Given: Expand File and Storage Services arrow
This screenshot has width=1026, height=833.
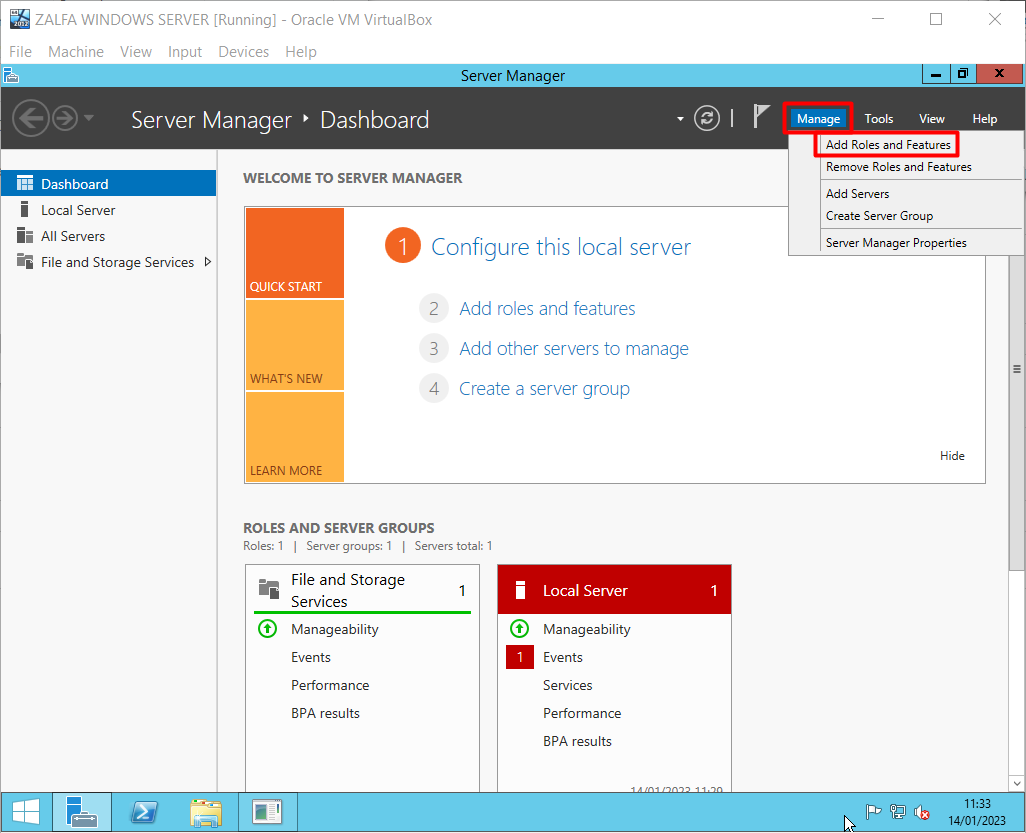Looking at the screenshot, I should [207, 262].
